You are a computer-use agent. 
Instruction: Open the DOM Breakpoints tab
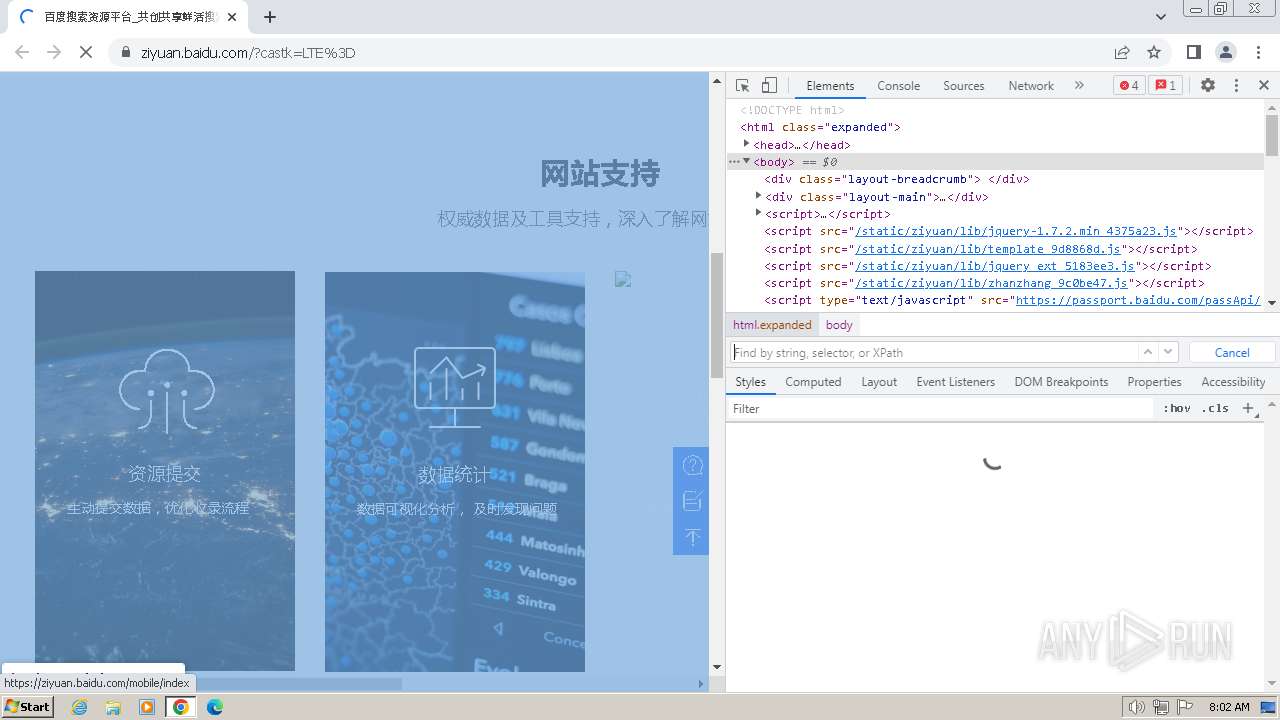[1061, 382]
